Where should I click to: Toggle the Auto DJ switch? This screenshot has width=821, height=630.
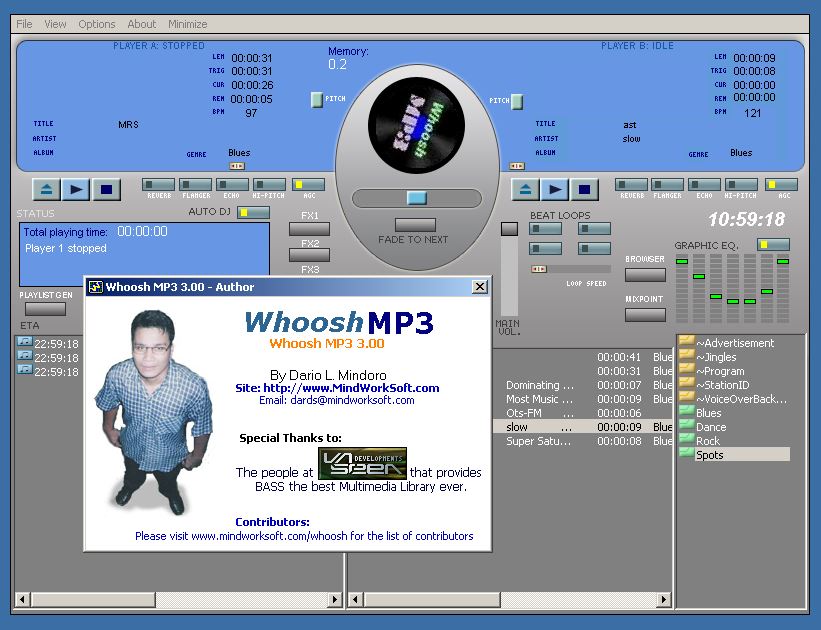(x=253, y=213)
